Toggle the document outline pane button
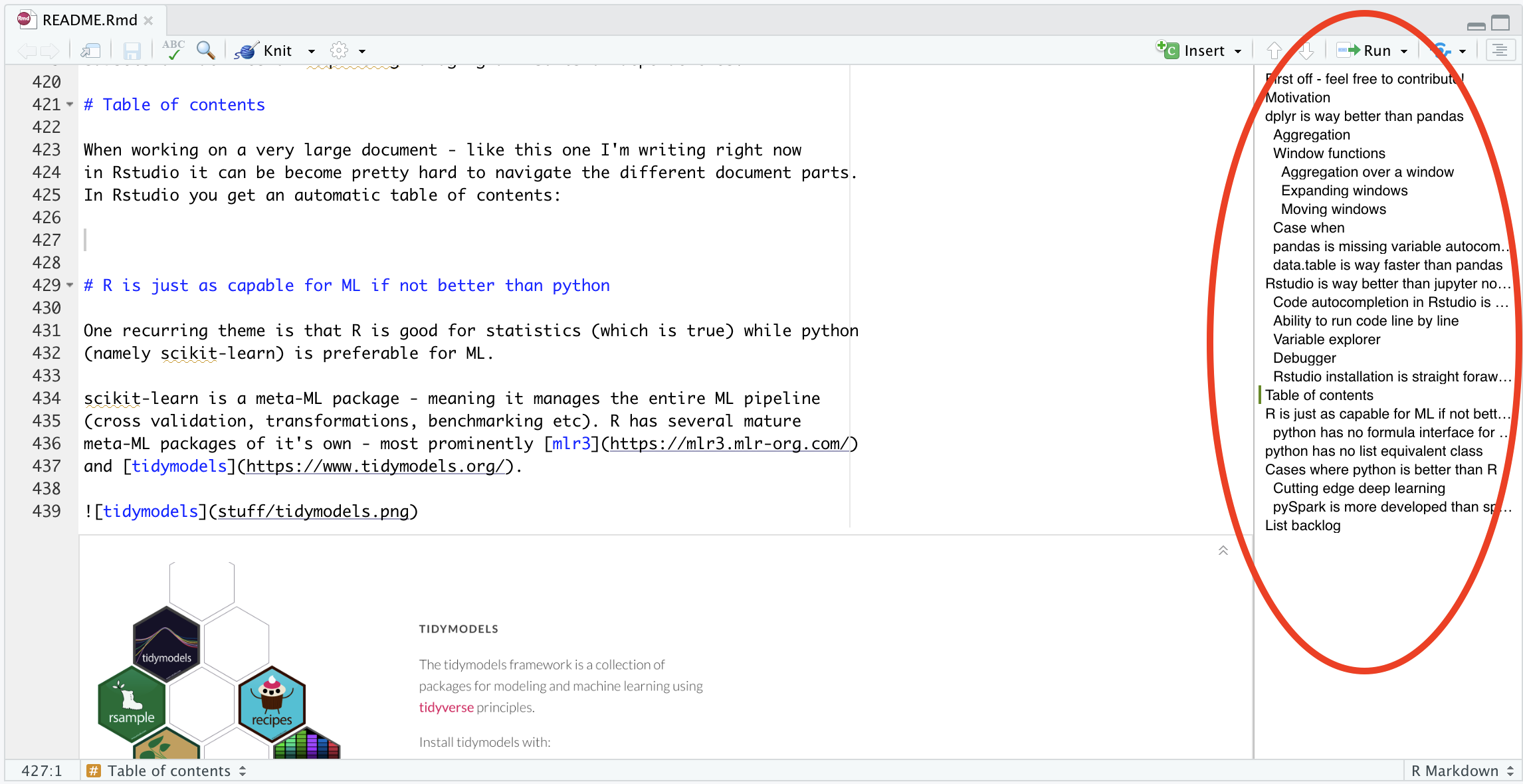1523x784 pixels. coord(1500,50)
